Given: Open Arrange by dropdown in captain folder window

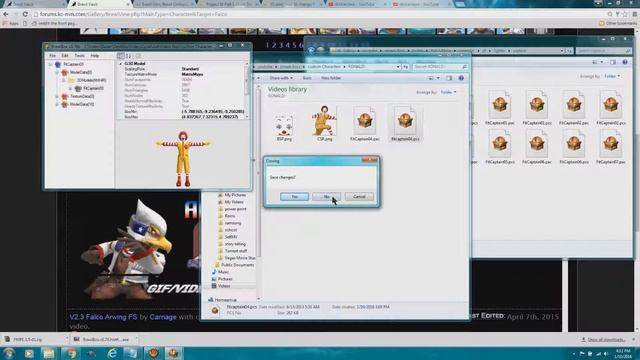Looking at the screenshot, I should tap(612, 76).
